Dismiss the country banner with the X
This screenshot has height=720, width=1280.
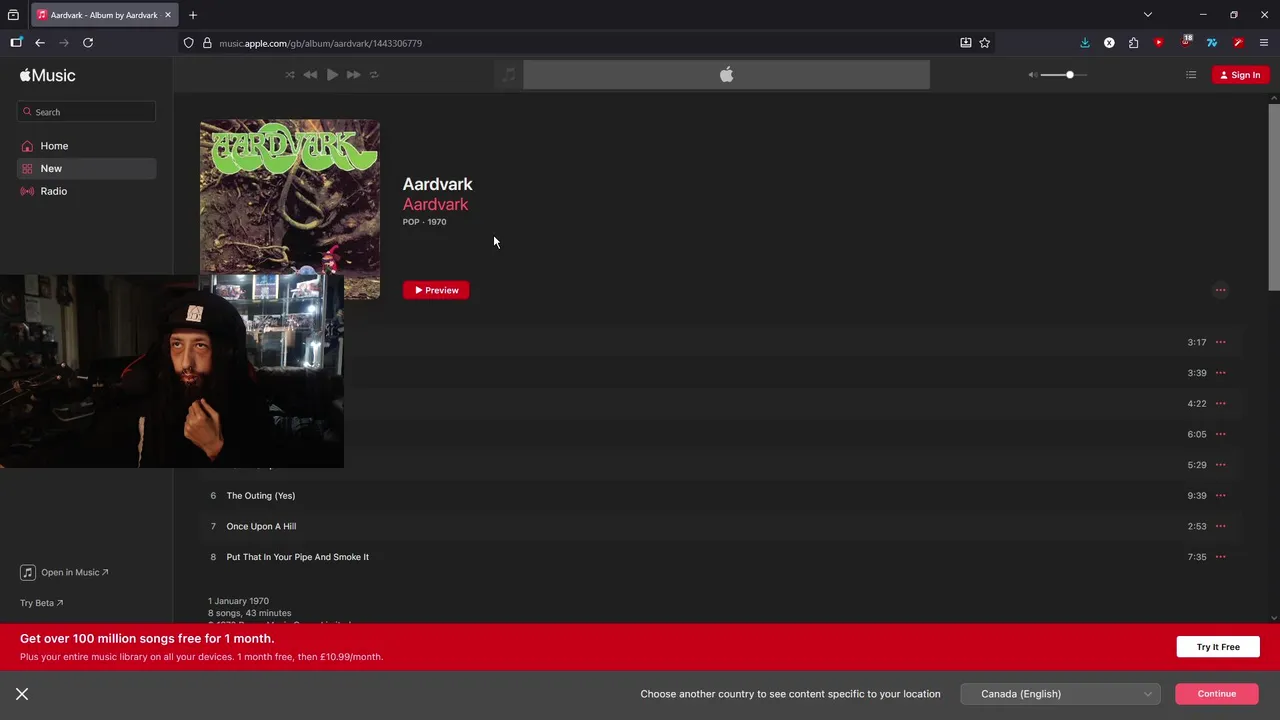tap(22, 694)
